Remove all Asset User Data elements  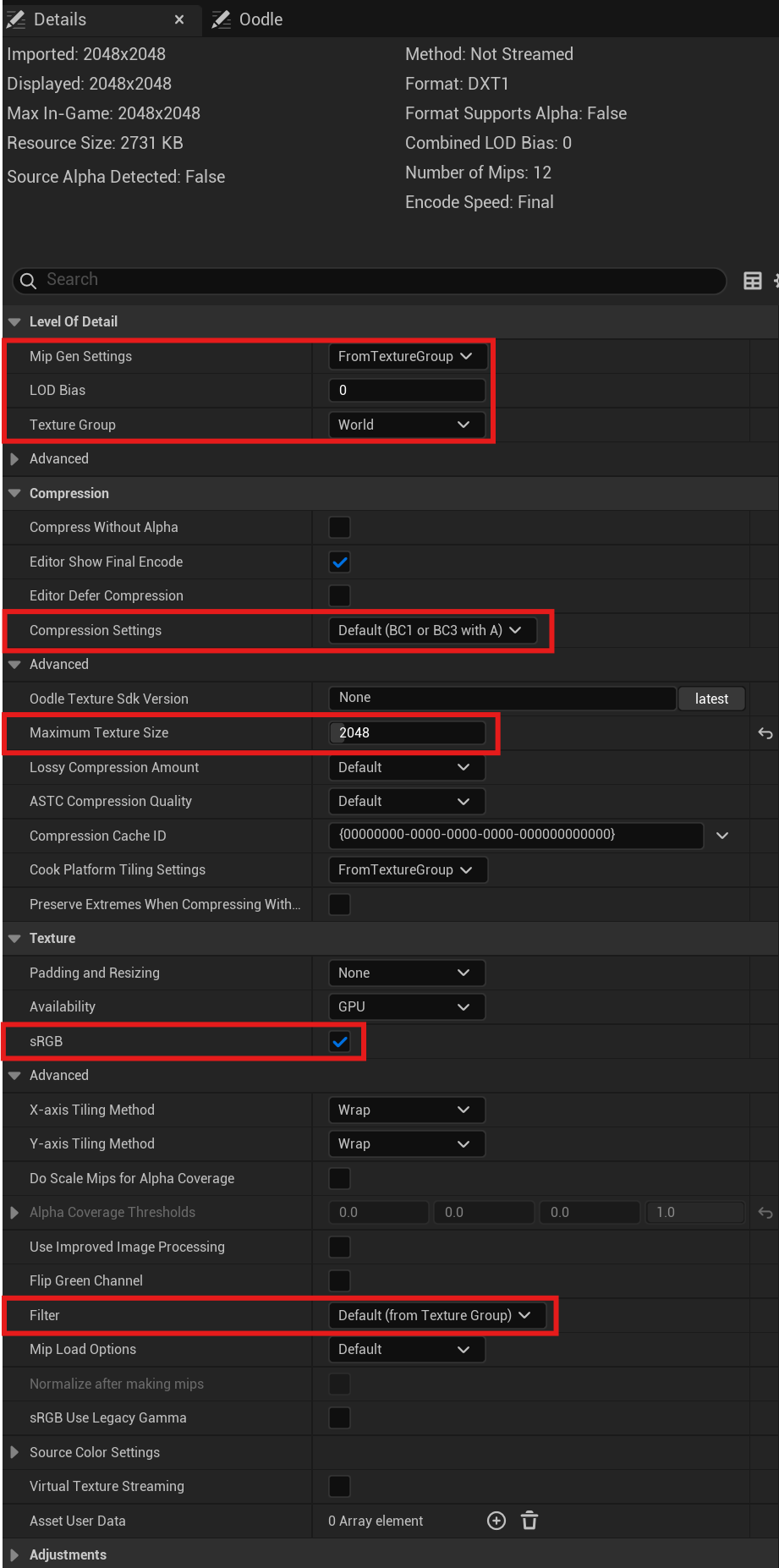tap(529, 1521)
